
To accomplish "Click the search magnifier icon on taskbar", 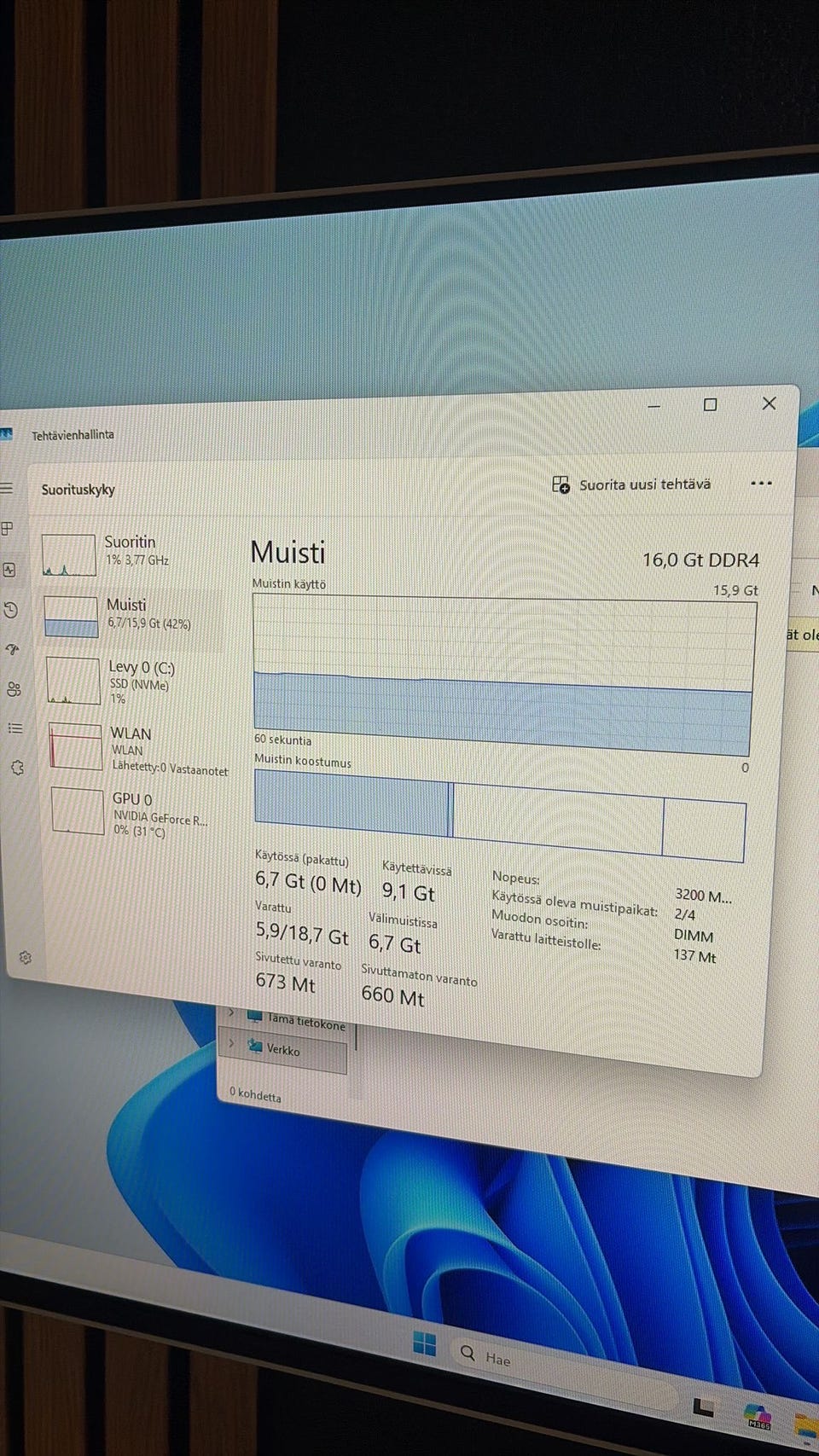I will tap(468, 1353).
